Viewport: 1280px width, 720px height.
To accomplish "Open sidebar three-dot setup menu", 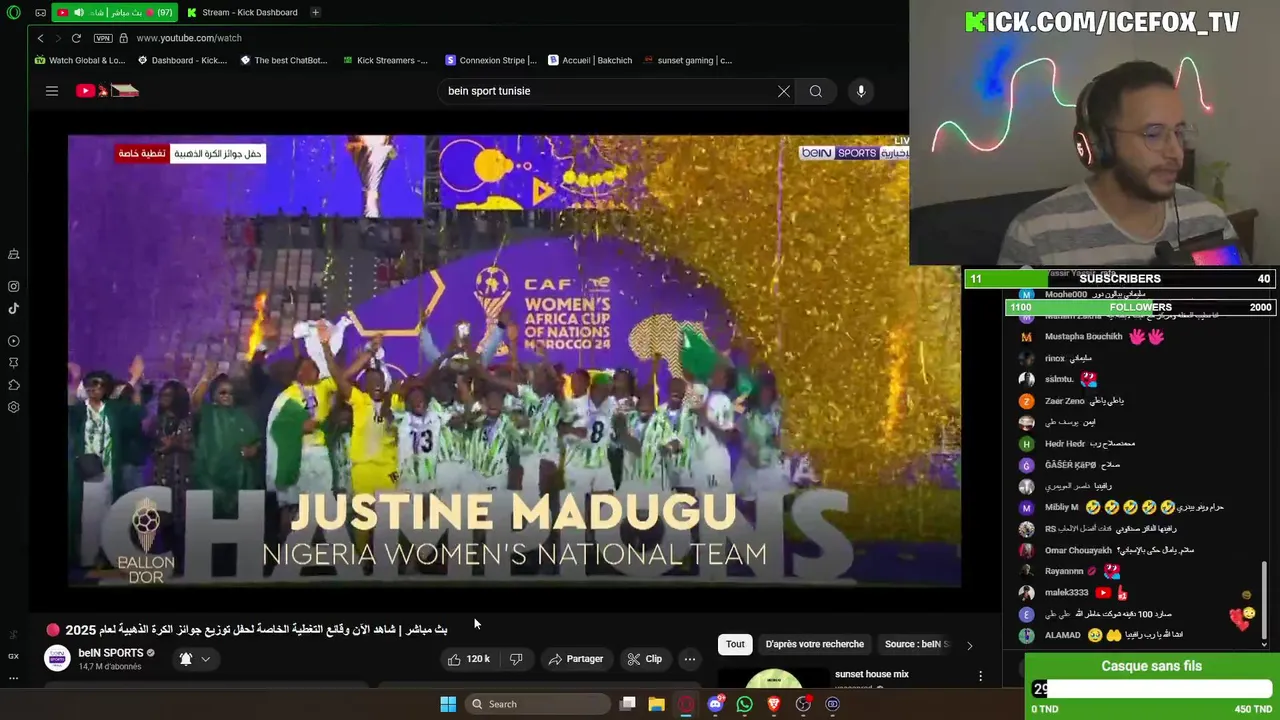I will click(x=14, y=678).
